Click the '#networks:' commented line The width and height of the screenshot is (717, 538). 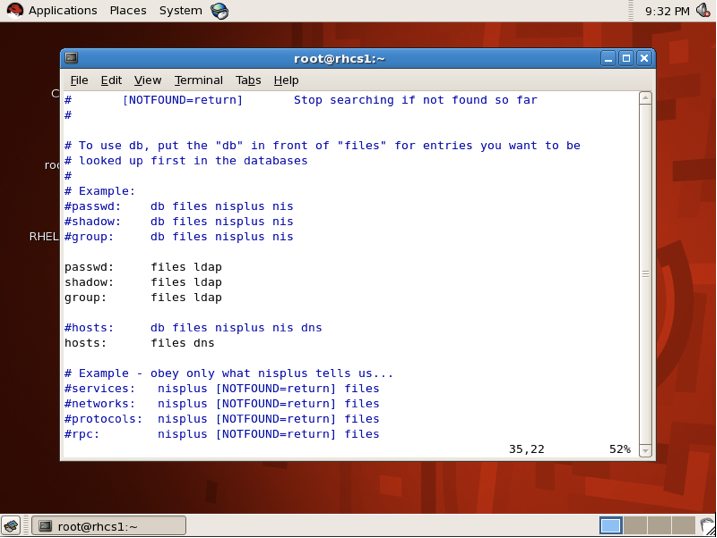pos(222,404)
